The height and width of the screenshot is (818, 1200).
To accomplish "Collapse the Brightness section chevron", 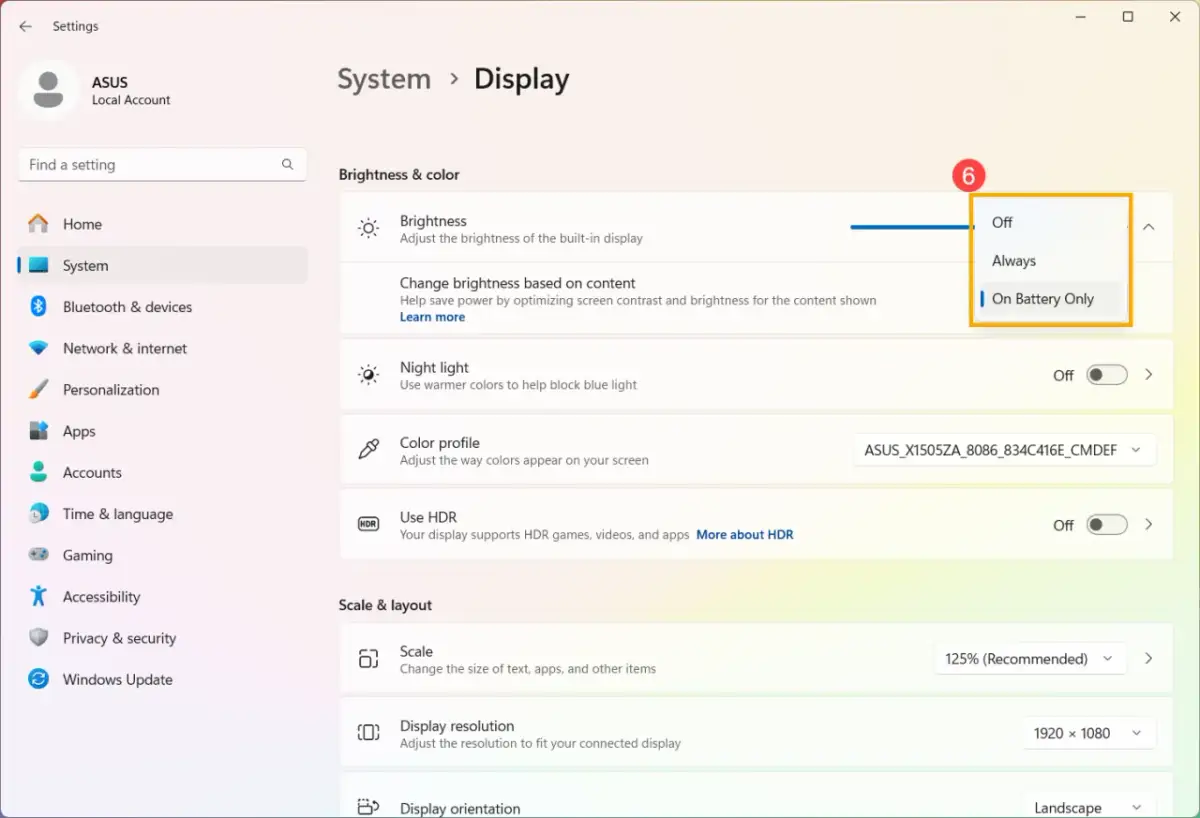I will tap(1148, 227).
